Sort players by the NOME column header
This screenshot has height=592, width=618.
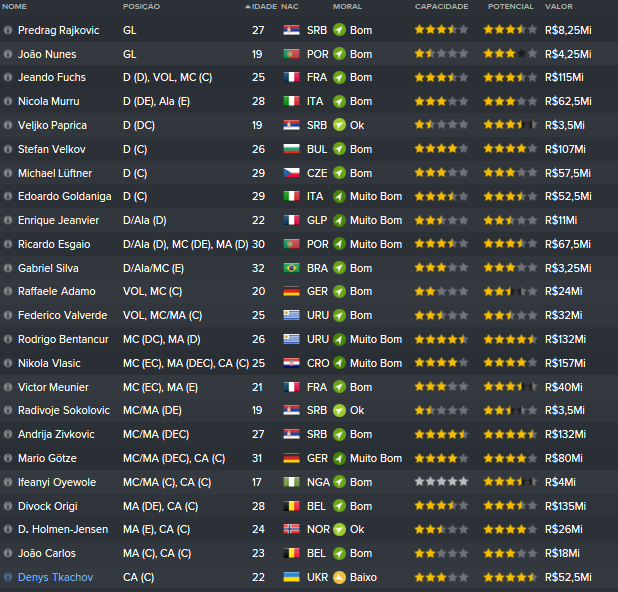click(x=15, y=6)
